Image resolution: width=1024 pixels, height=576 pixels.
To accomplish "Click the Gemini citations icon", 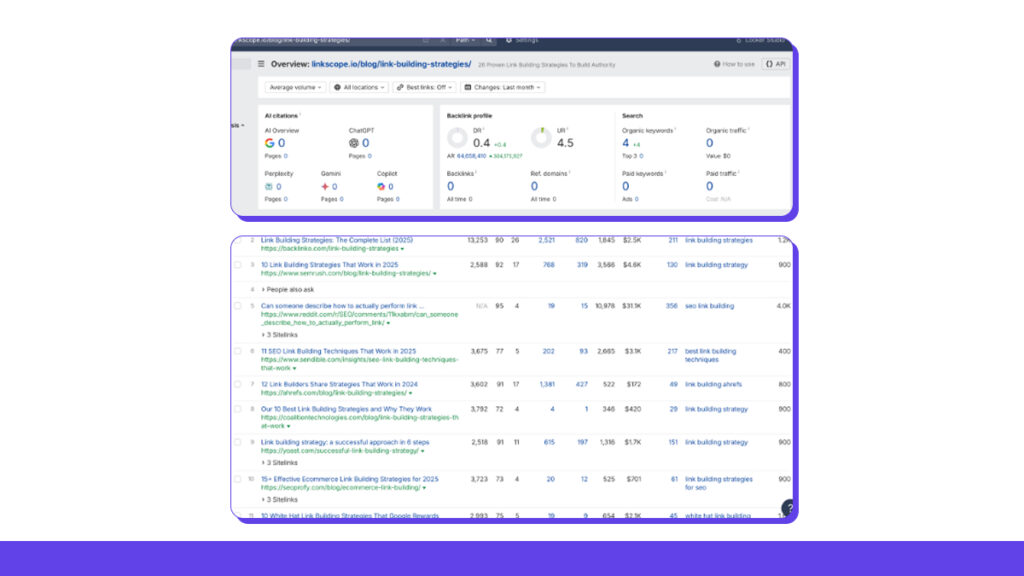I will pyautogui.click(x=324, y=185).
